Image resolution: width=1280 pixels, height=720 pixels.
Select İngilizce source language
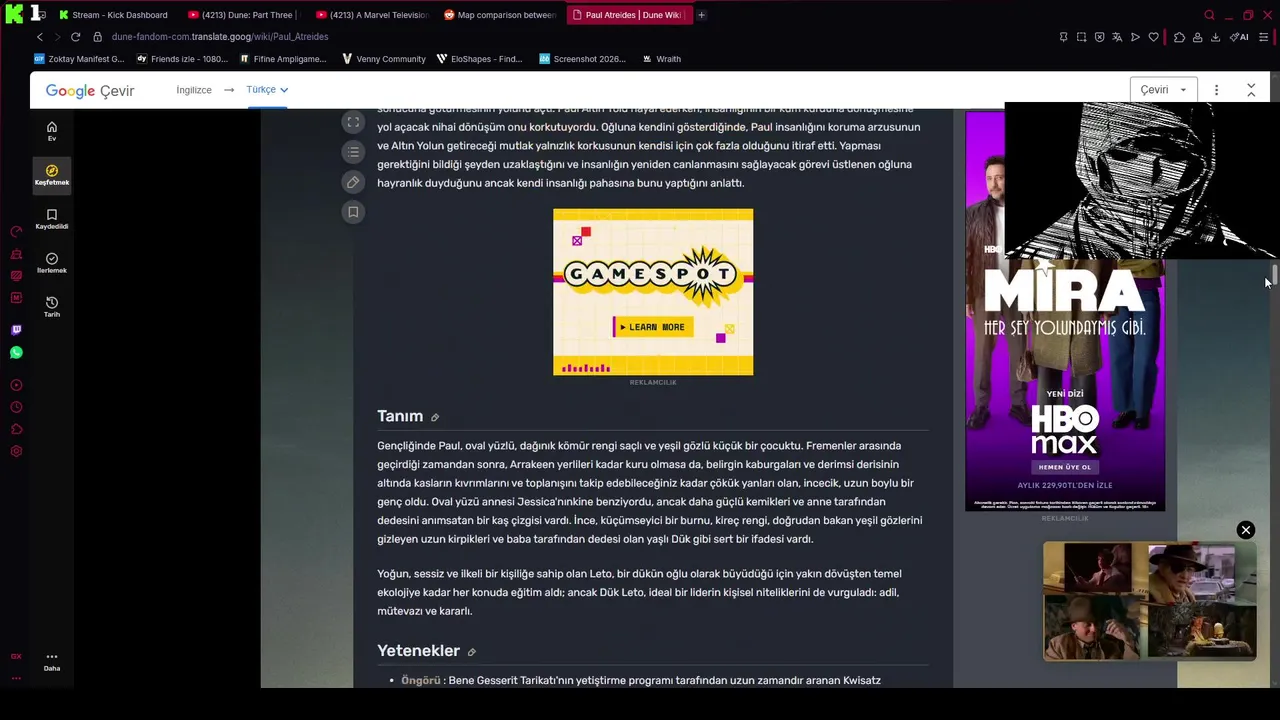point(194,90)
